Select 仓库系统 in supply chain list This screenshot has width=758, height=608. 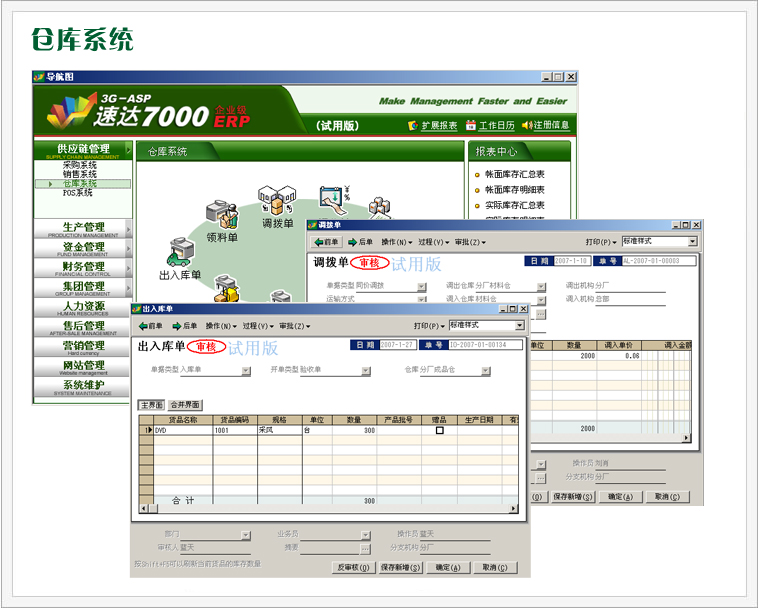[83, 184]
